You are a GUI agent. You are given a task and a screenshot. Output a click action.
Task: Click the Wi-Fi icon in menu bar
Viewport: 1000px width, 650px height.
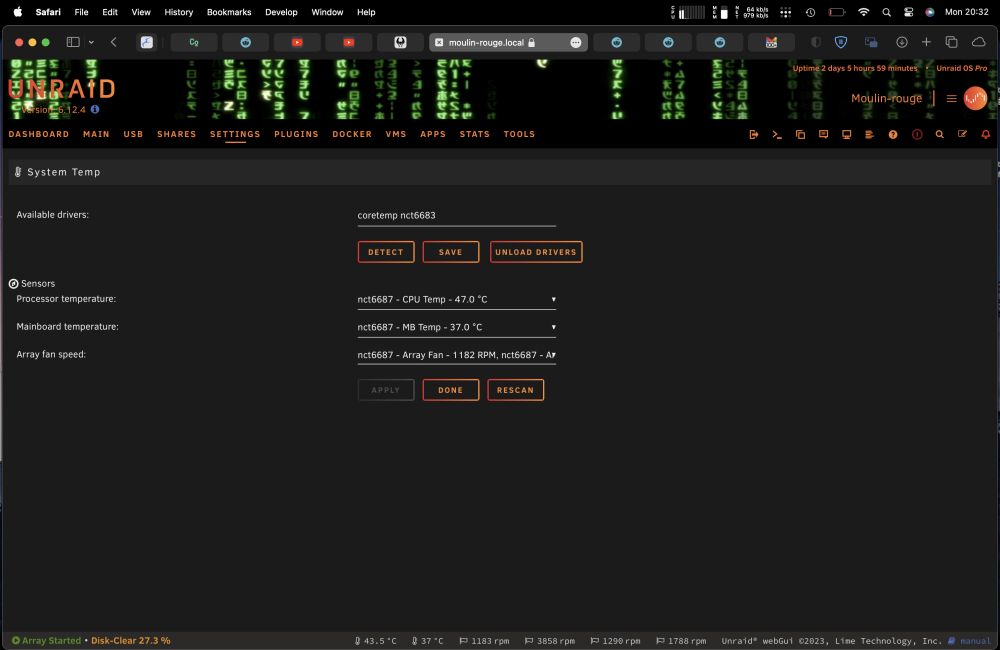864,12
